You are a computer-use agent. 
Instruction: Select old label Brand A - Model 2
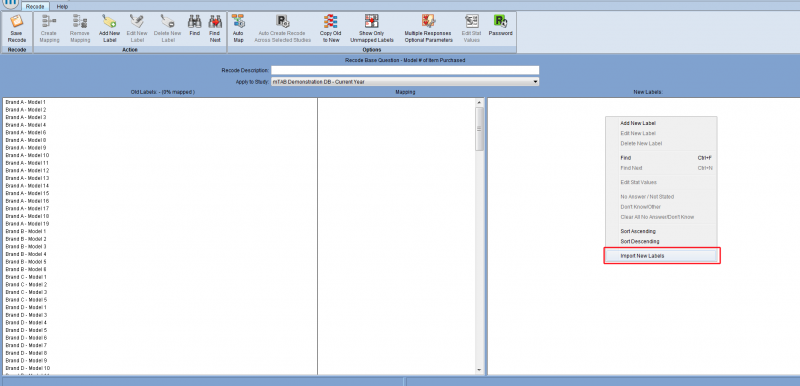click(26, 110)
